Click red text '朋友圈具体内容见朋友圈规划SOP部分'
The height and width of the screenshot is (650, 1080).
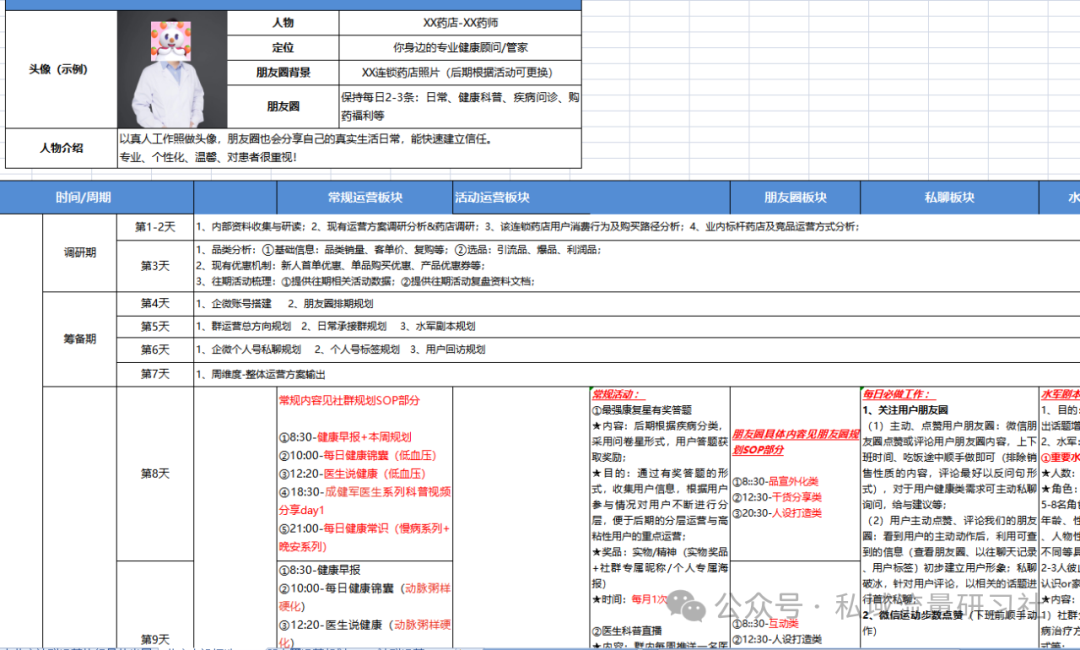[x=796, y=441]
